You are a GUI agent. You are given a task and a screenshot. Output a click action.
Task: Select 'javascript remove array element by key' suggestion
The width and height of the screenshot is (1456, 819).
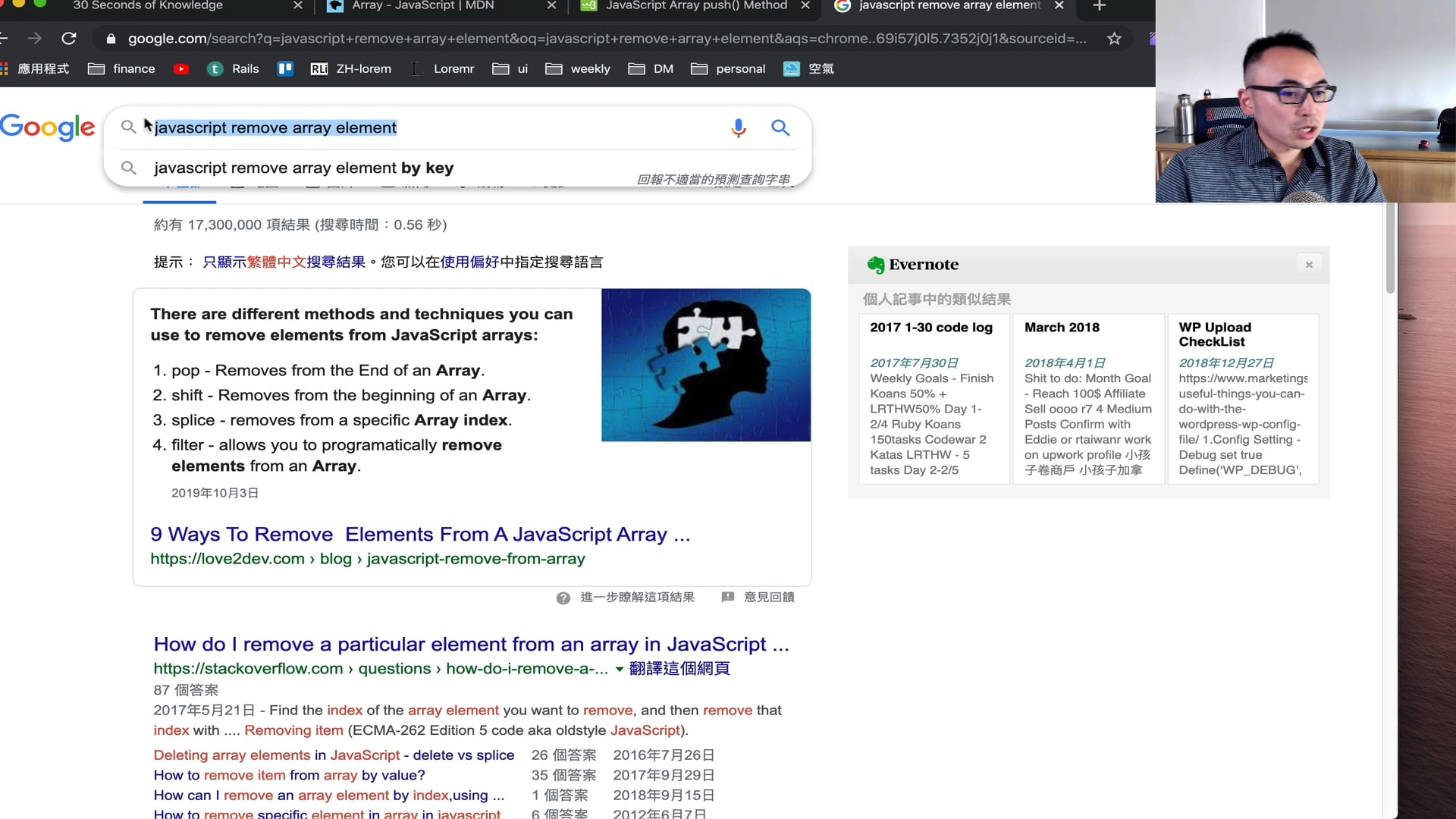(x=303, y=168)
